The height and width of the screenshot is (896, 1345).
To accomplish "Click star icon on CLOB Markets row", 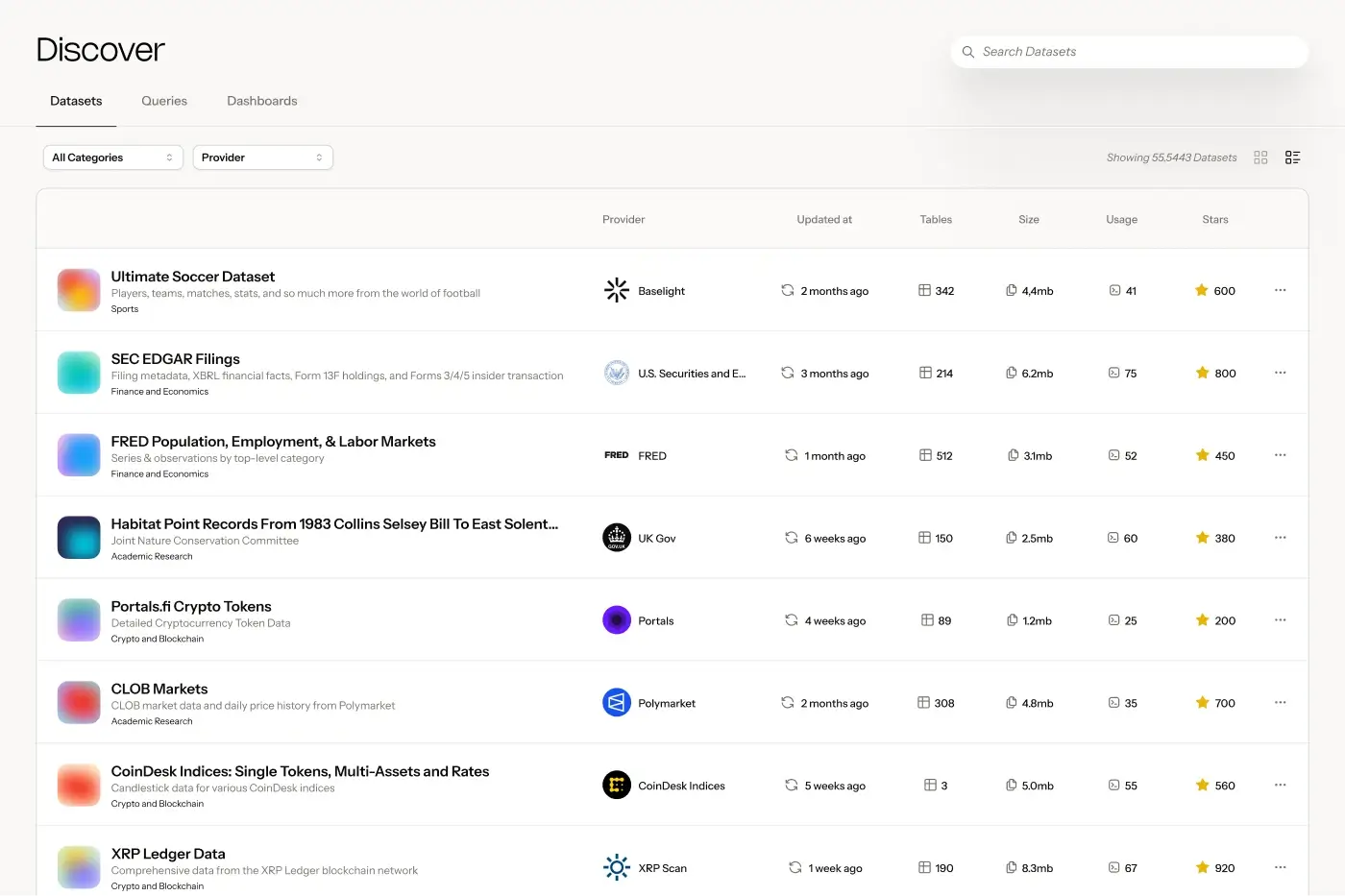I will coord(1201,703).
